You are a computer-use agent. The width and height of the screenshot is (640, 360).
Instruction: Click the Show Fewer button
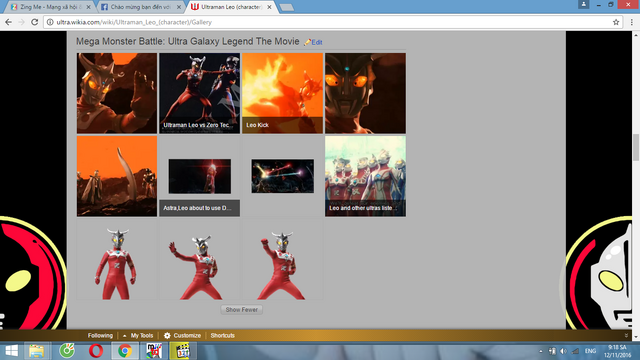coord(242,310)
